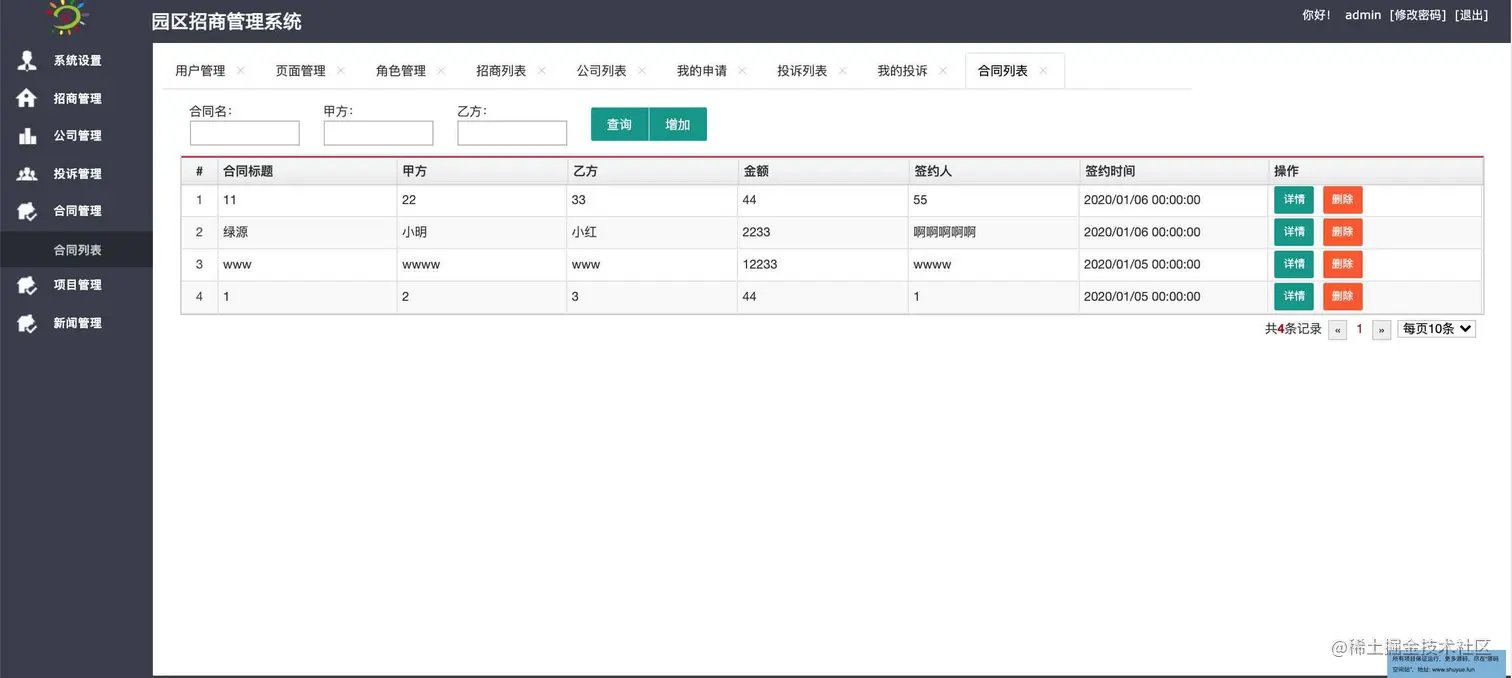Switch to the 我的投诉 tab

pos(902,71)
